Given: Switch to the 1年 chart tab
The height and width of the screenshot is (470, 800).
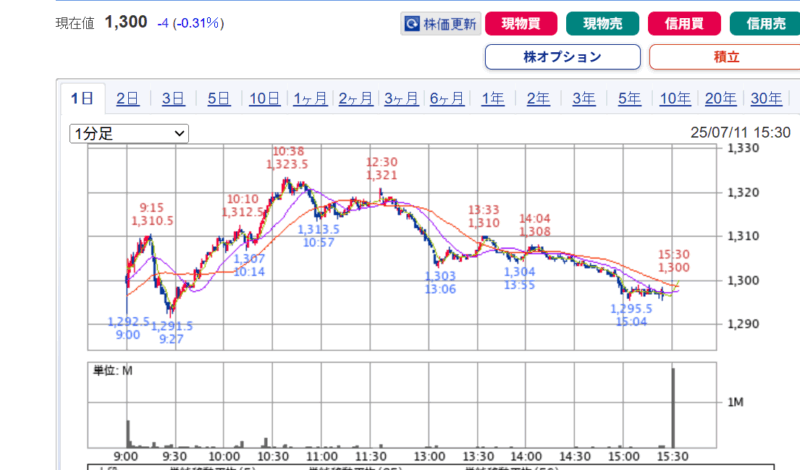Looking at the screenshot, I should pos(493,98).
